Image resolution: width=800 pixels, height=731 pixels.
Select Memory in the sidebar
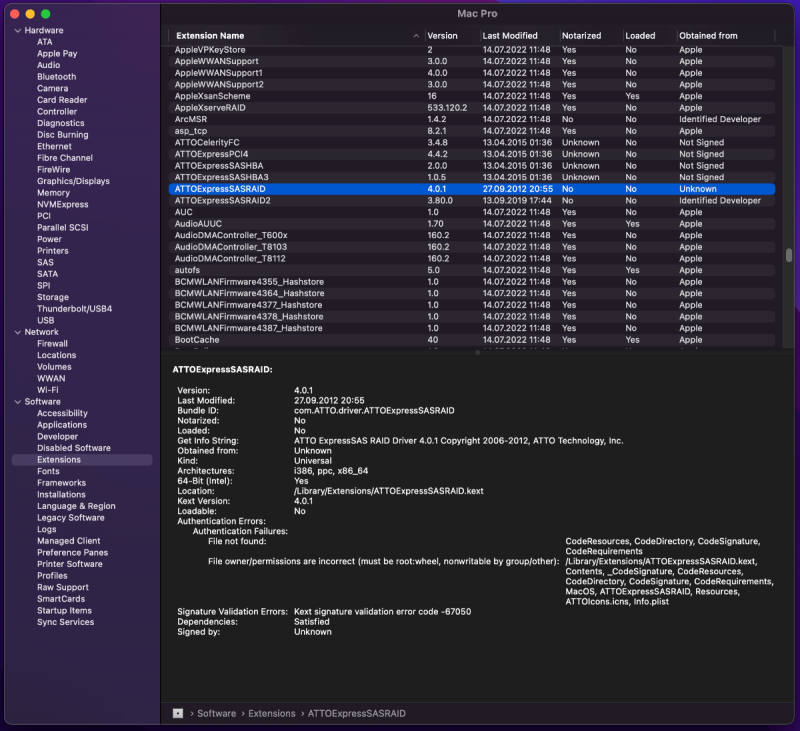(x=53, y=193)
